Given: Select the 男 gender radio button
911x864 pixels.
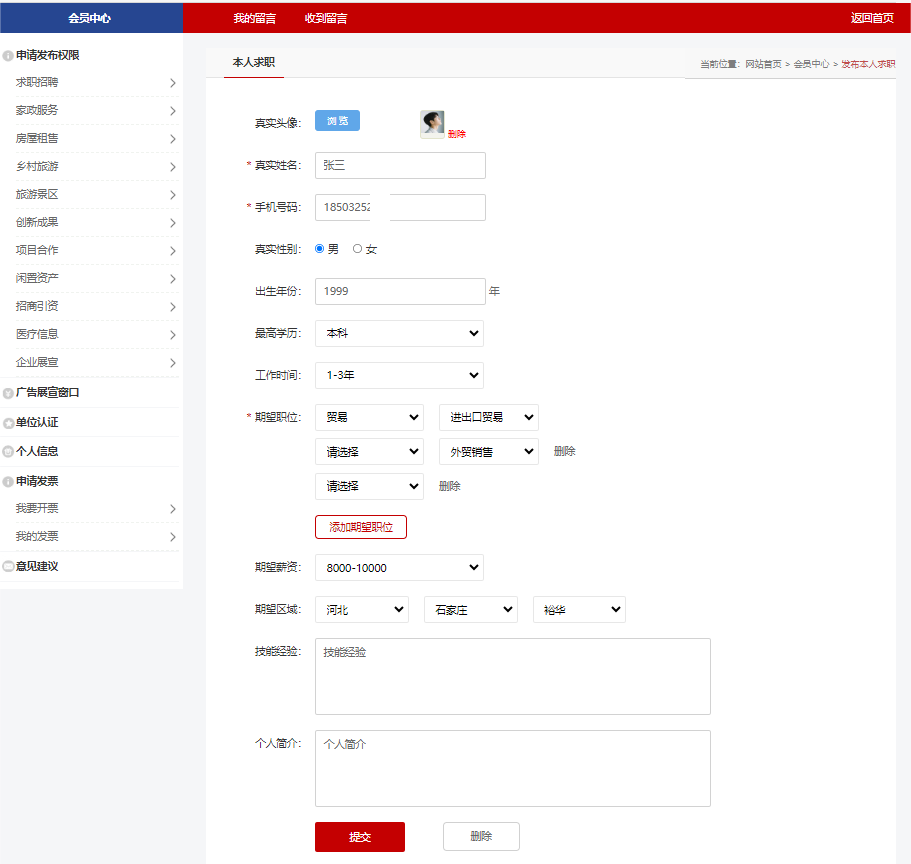Looking at the screenshot, I should coord(320,249).
